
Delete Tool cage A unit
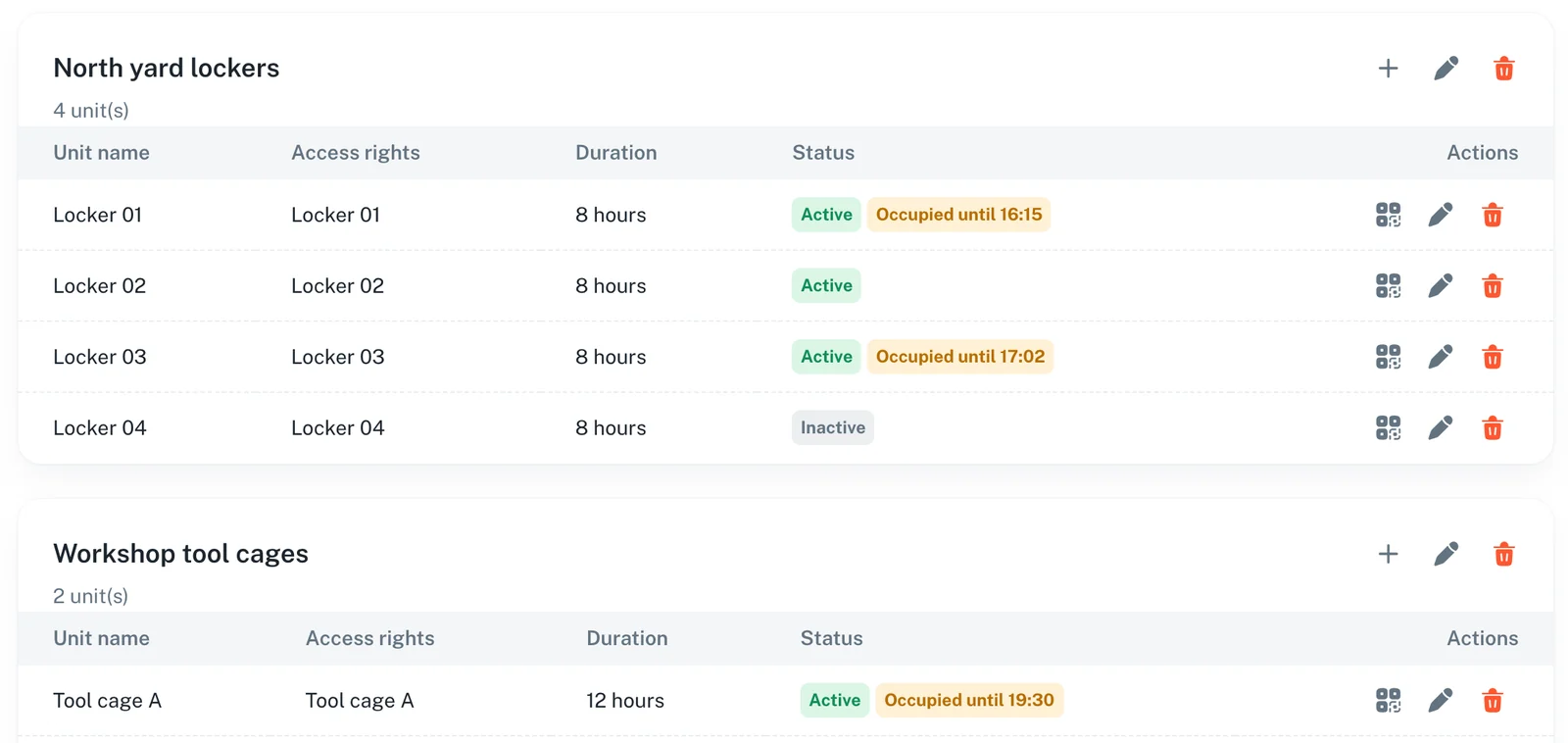[1492, 700]
